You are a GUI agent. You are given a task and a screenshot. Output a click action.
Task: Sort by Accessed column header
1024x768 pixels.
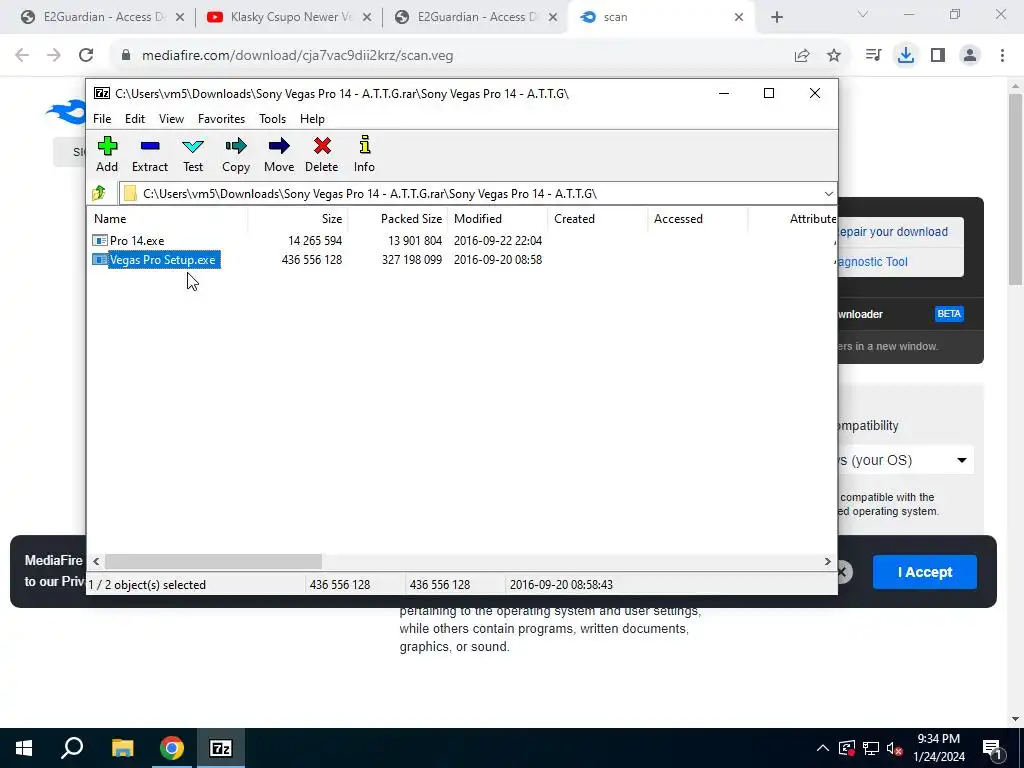697,219
